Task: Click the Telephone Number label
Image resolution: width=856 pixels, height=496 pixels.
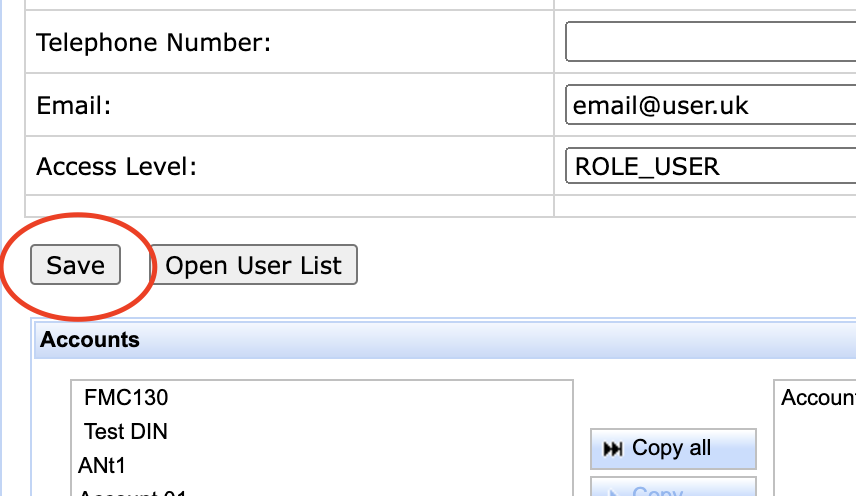Action: (154, 43)
